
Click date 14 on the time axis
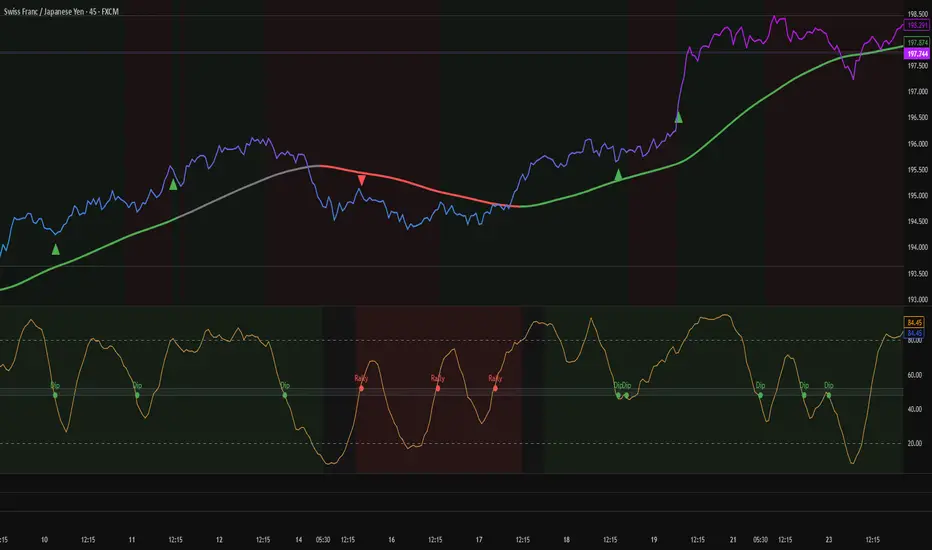299,540
